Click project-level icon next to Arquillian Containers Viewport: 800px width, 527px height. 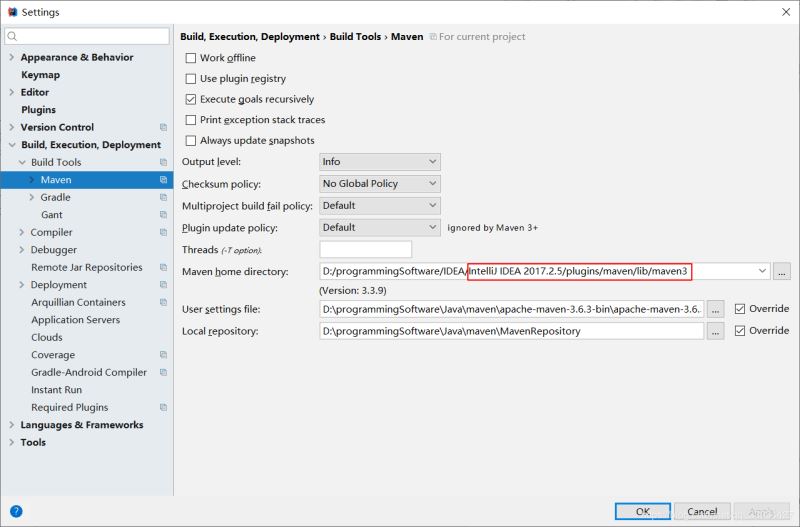(x=163, y=302)
